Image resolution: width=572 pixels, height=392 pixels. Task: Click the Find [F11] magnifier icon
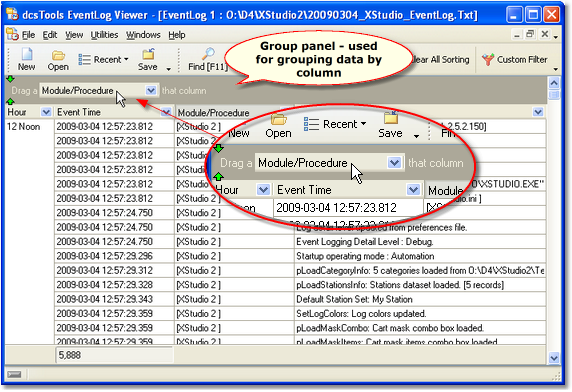click(208, 54)
